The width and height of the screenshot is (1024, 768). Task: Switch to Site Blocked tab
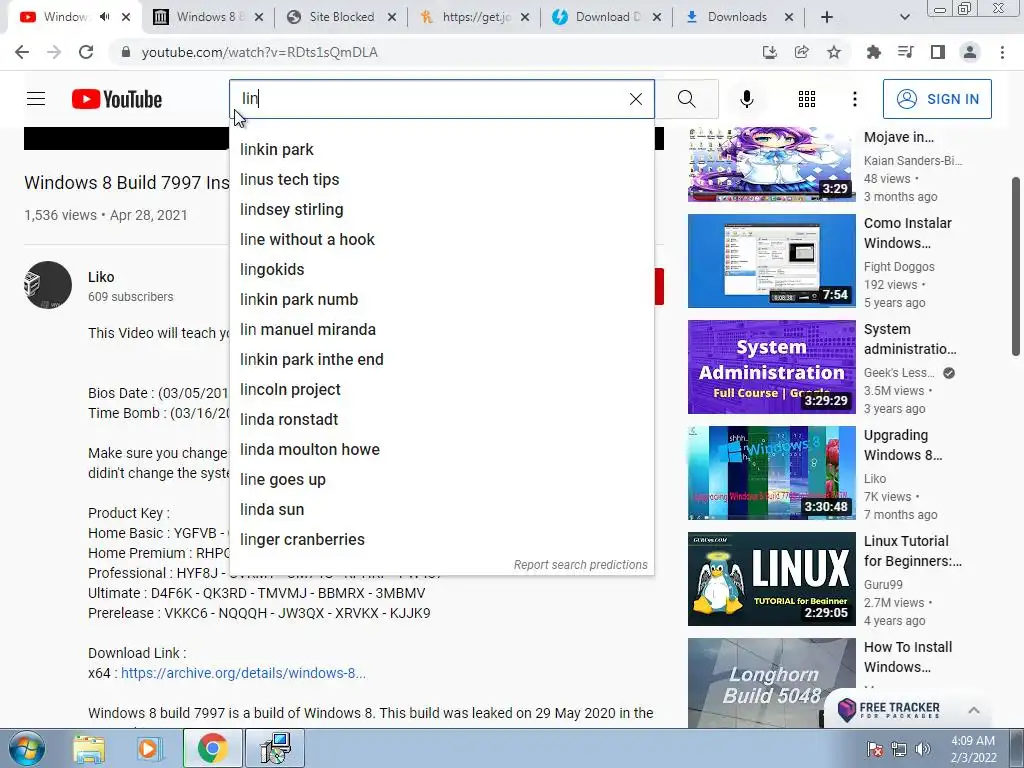[x=341, y=17]
